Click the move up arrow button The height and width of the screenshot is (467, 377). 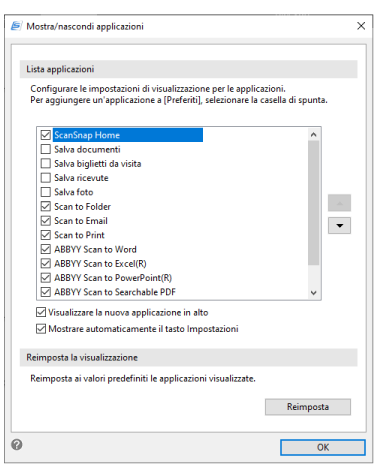(x=339, y=203)
